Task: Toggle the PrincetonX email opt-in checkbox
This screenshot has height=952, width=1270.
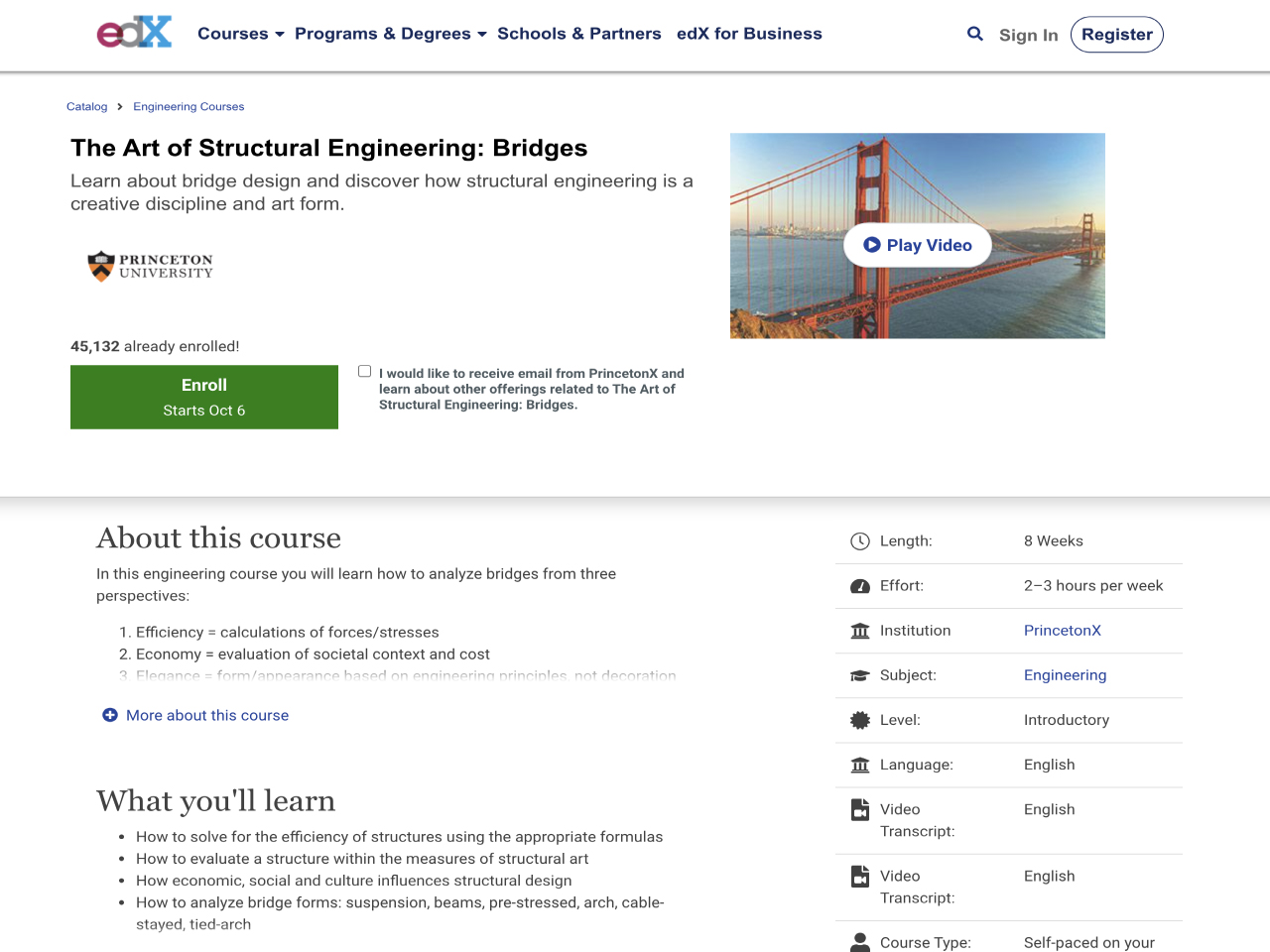Action: [364, 371]
